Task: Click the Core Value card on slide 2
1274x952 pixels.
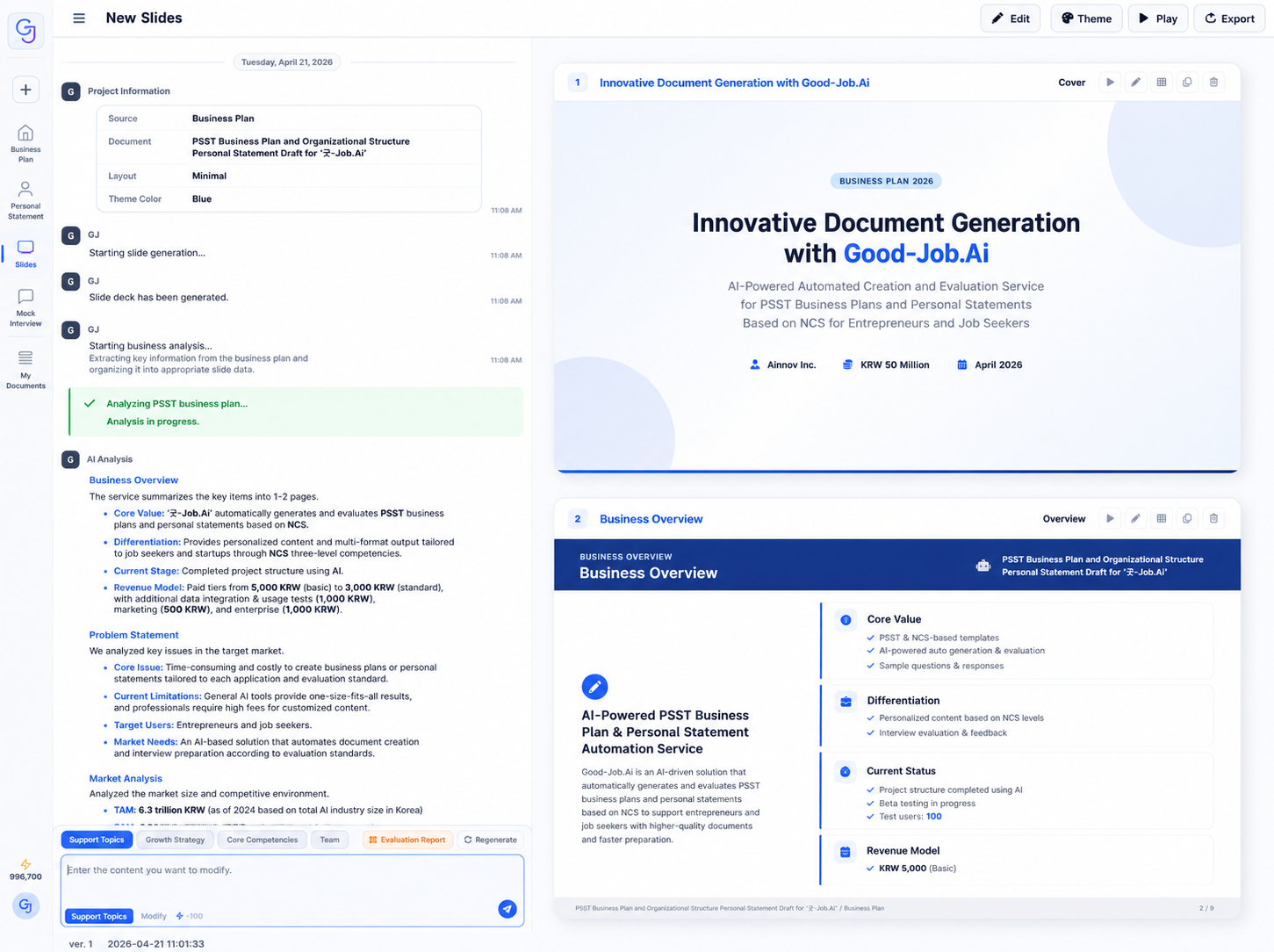Action: (1017, 641)
